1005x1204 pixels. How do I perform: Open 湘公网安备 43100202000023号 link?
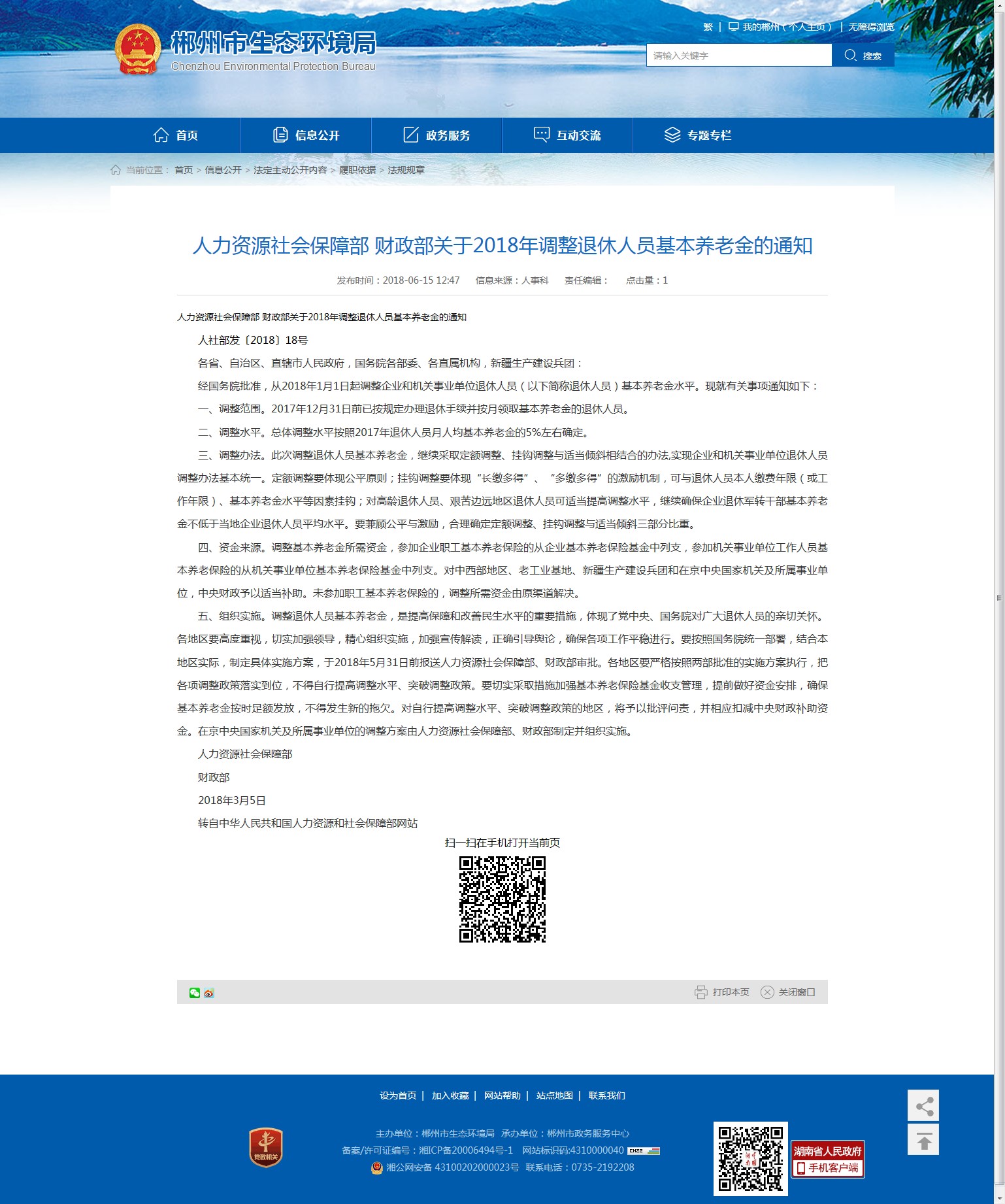[x=452, y=1167]
